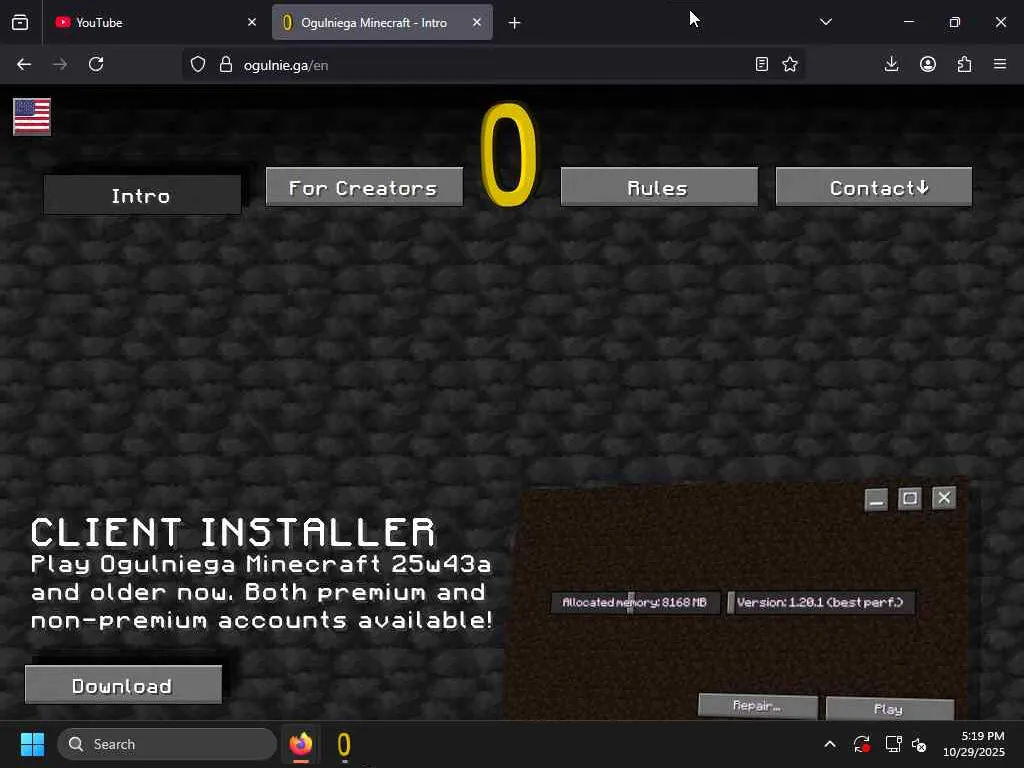Open the Extensions puzzle icon
The image size is (1024, 768).
click(965, 64)
